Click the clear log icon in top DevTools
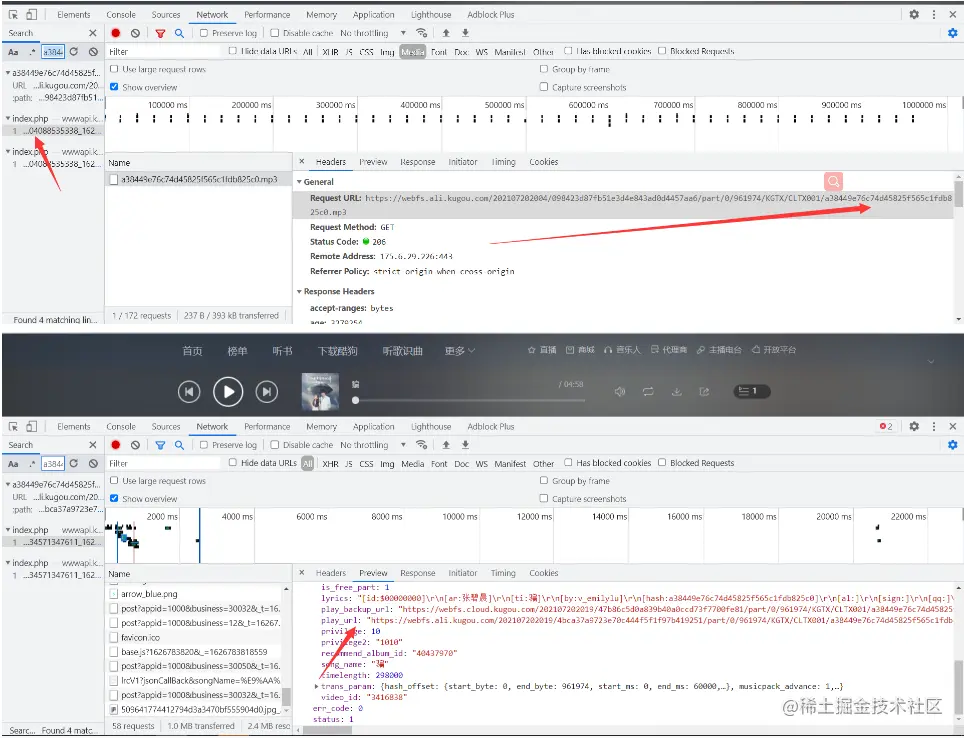The width and height of the screenshot is (964, 738). pos(135,33)
